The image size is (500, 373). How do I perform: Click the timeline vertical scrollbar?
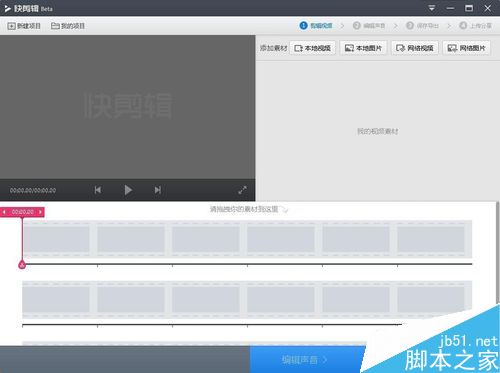[x=497, y=253]
